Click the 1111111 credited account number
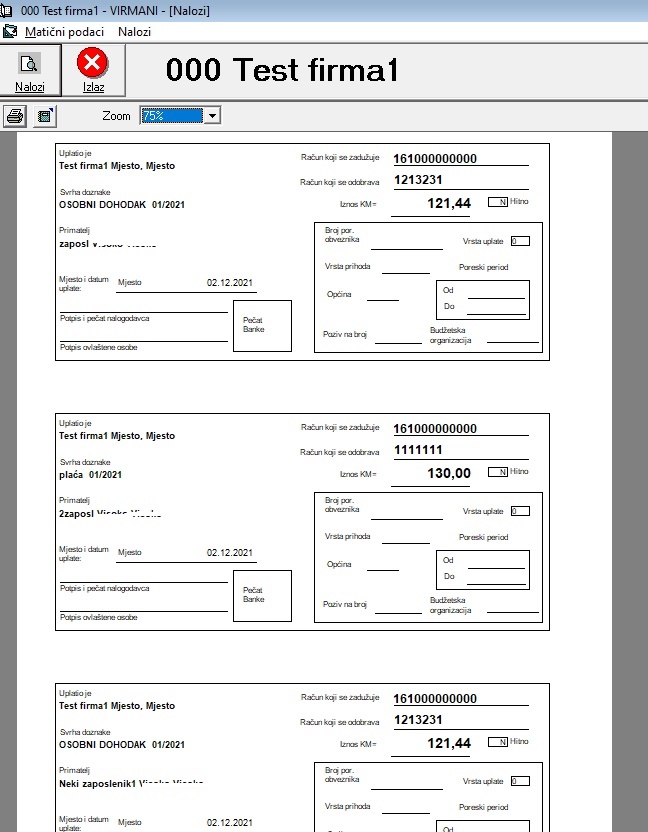 pyautogui.click(x=418, y=450)
